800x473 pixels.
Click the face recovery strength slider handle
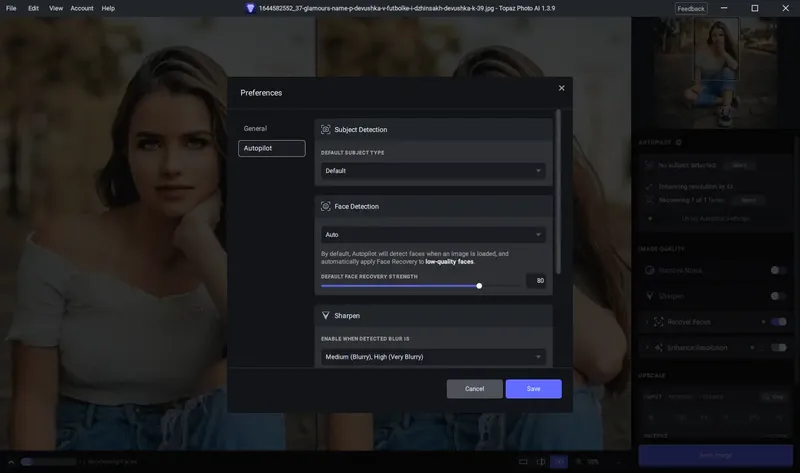[479, 286]
